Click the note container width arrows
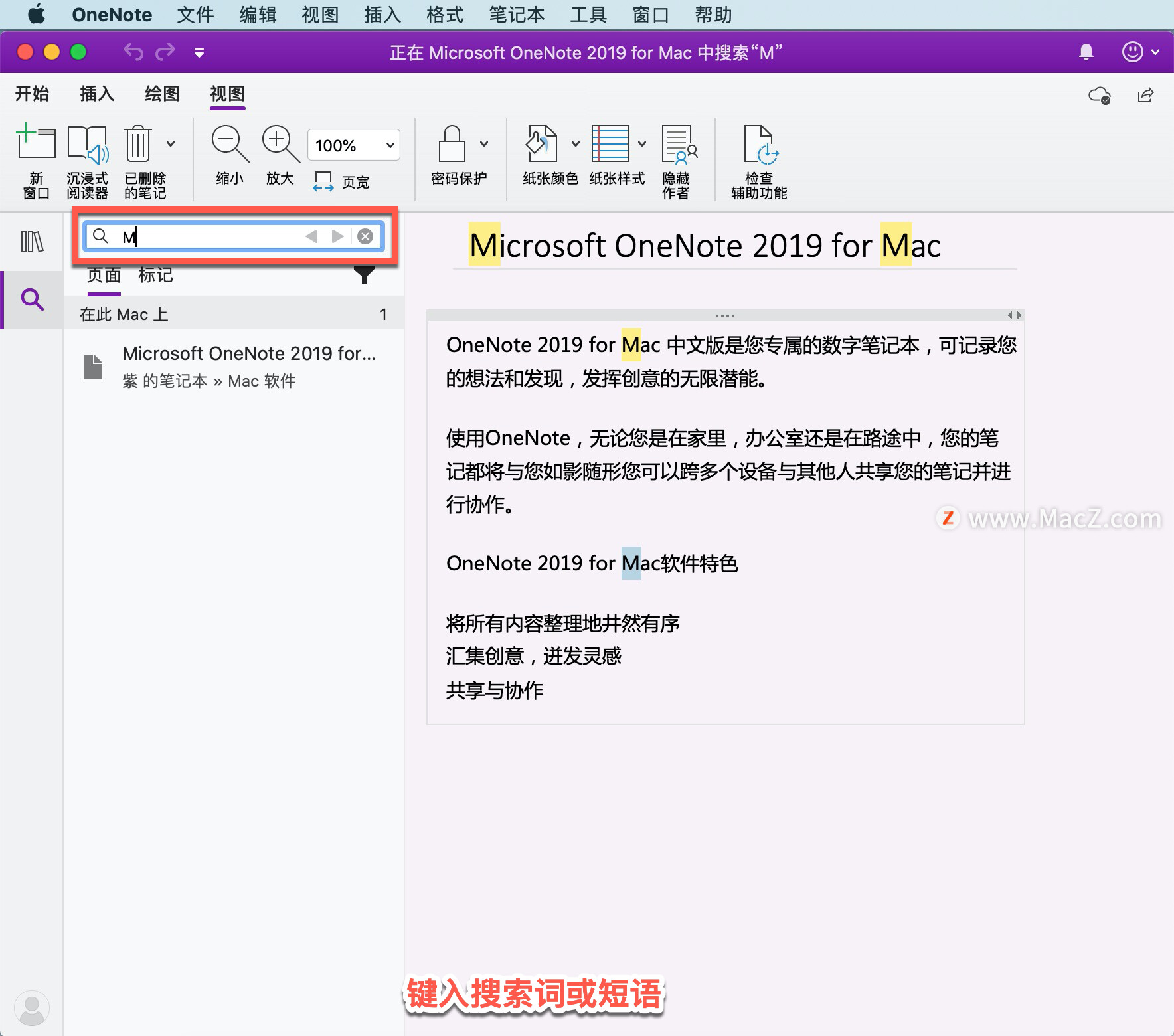The image size is (1174, 1036). tap(1015, 315)
